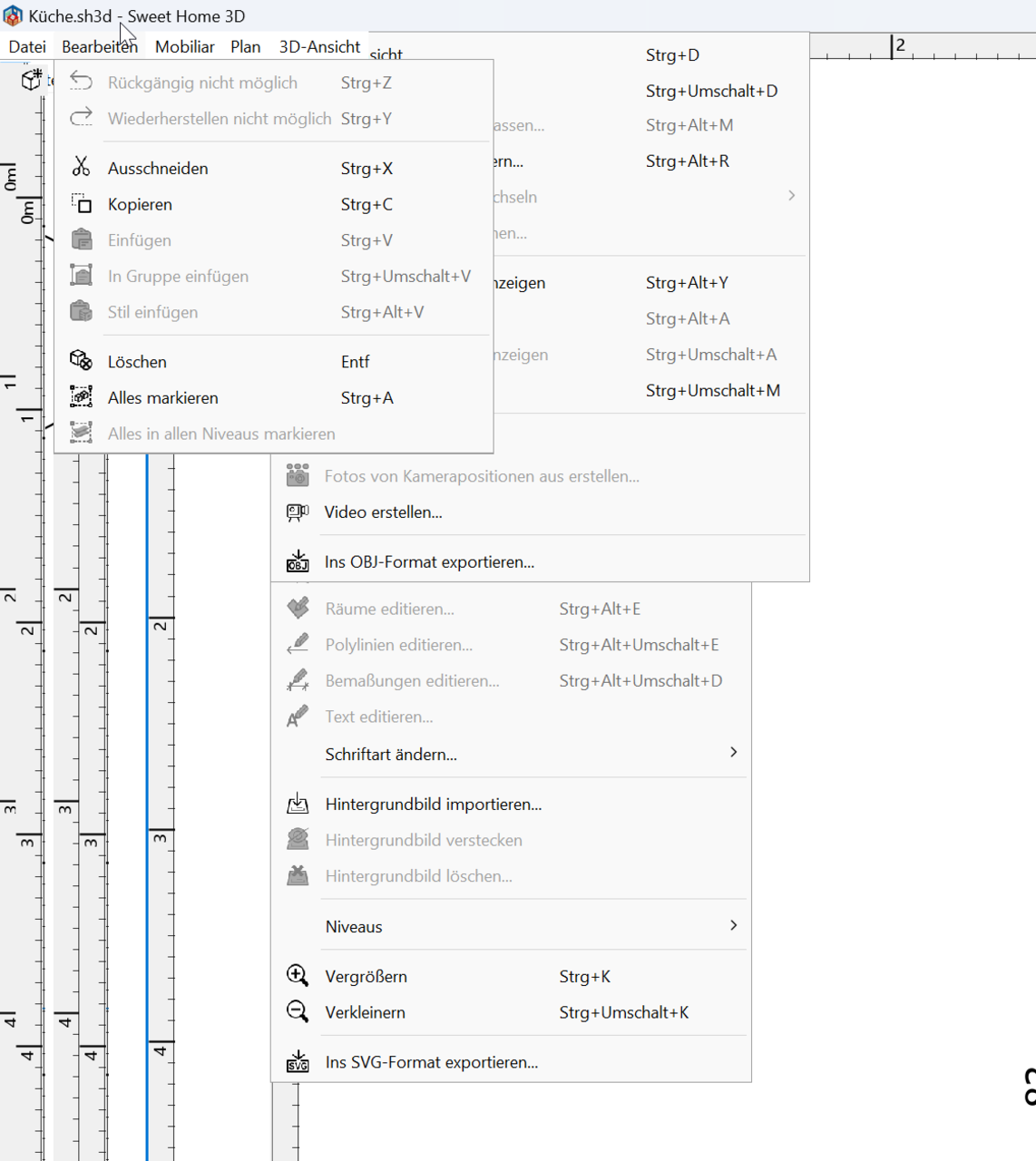Open the 3D-Ansicht menu
The width and height of the screenshot is (1036, 1161).
coord(319,46)
